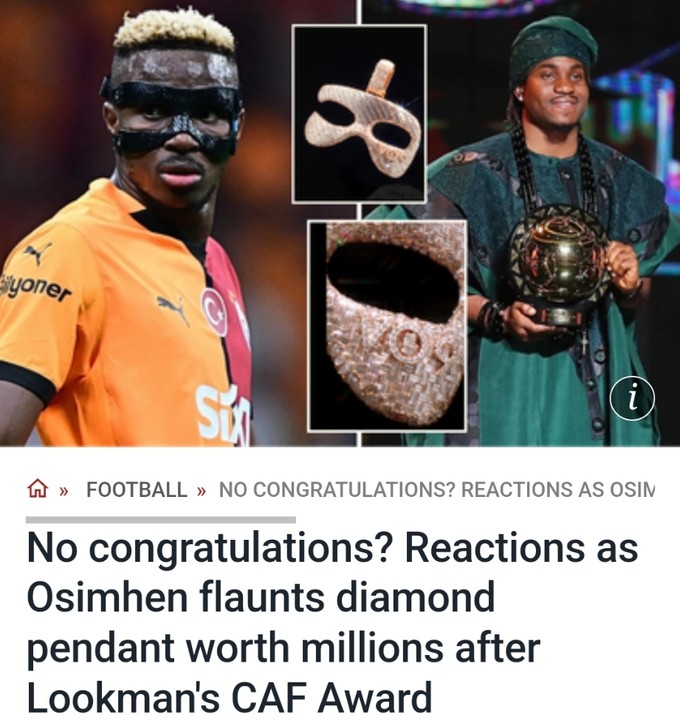Click the truncated article title breadcrumb
This screenshot has width=680, height=720.
(437, 489)
